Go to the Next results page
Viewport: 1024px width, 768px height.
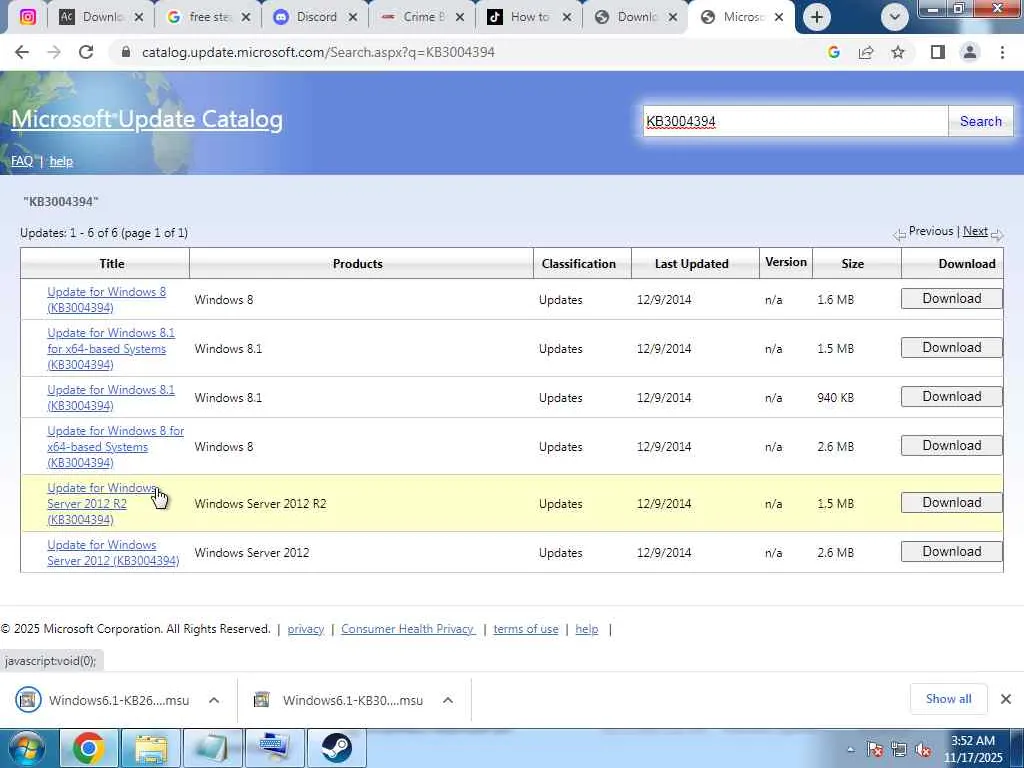click(975, 231)
